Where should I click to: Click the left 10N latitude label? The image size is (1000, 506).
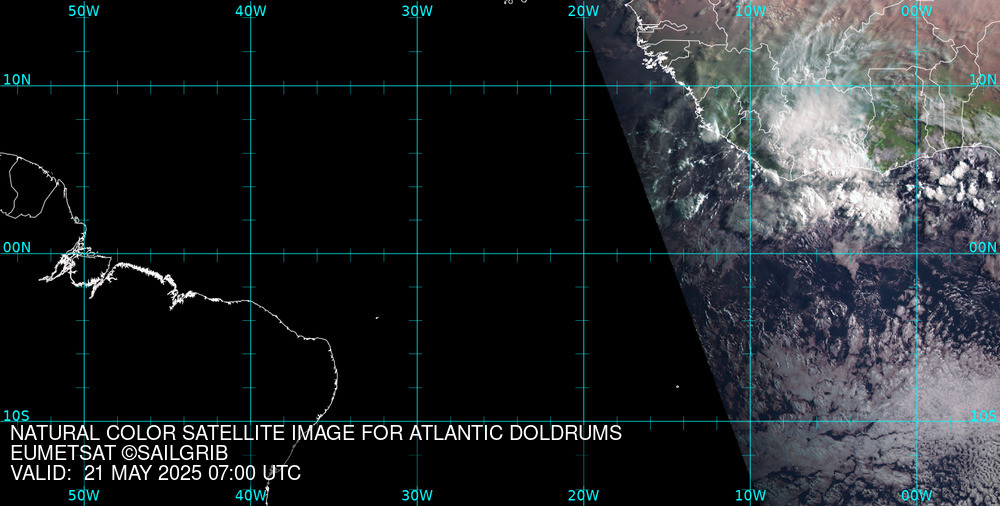pos(17,80)
